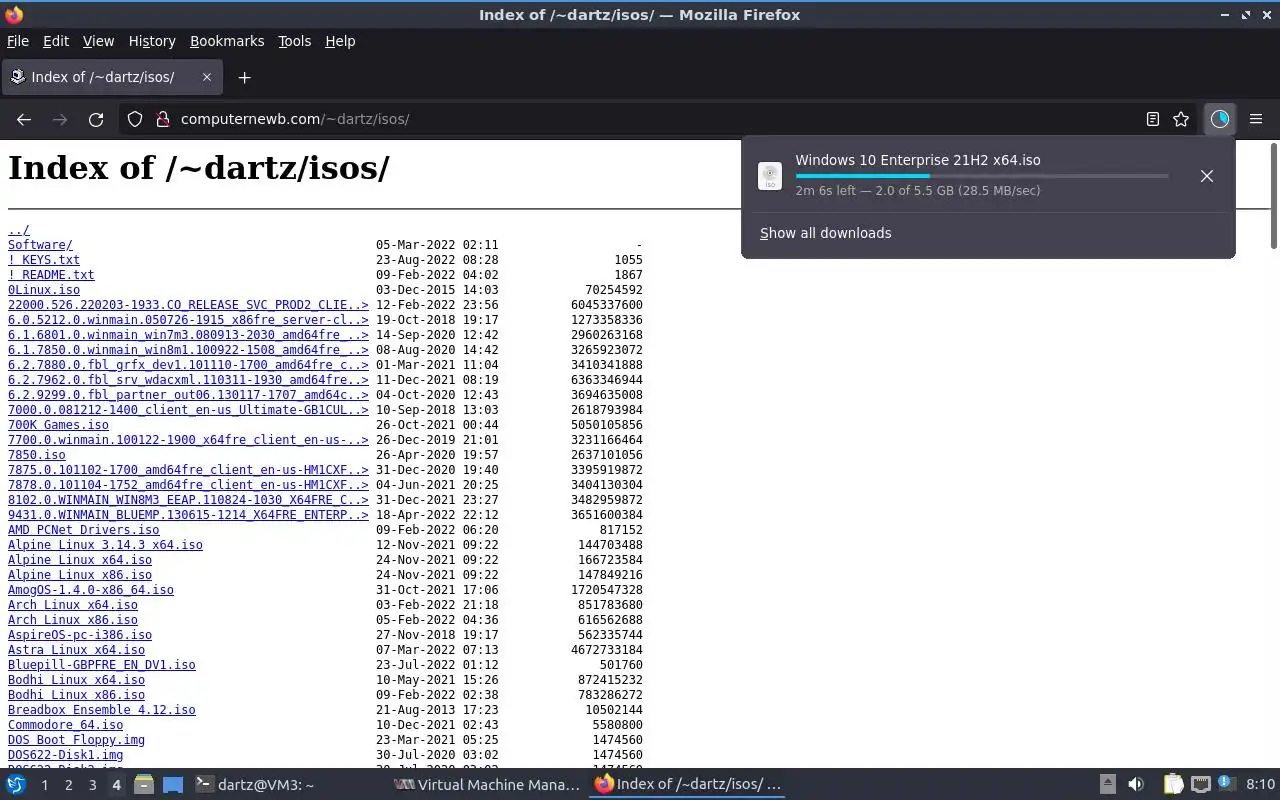Open the History menu
The height and width of the screenshot is (800, 1280).
point(152,41)
